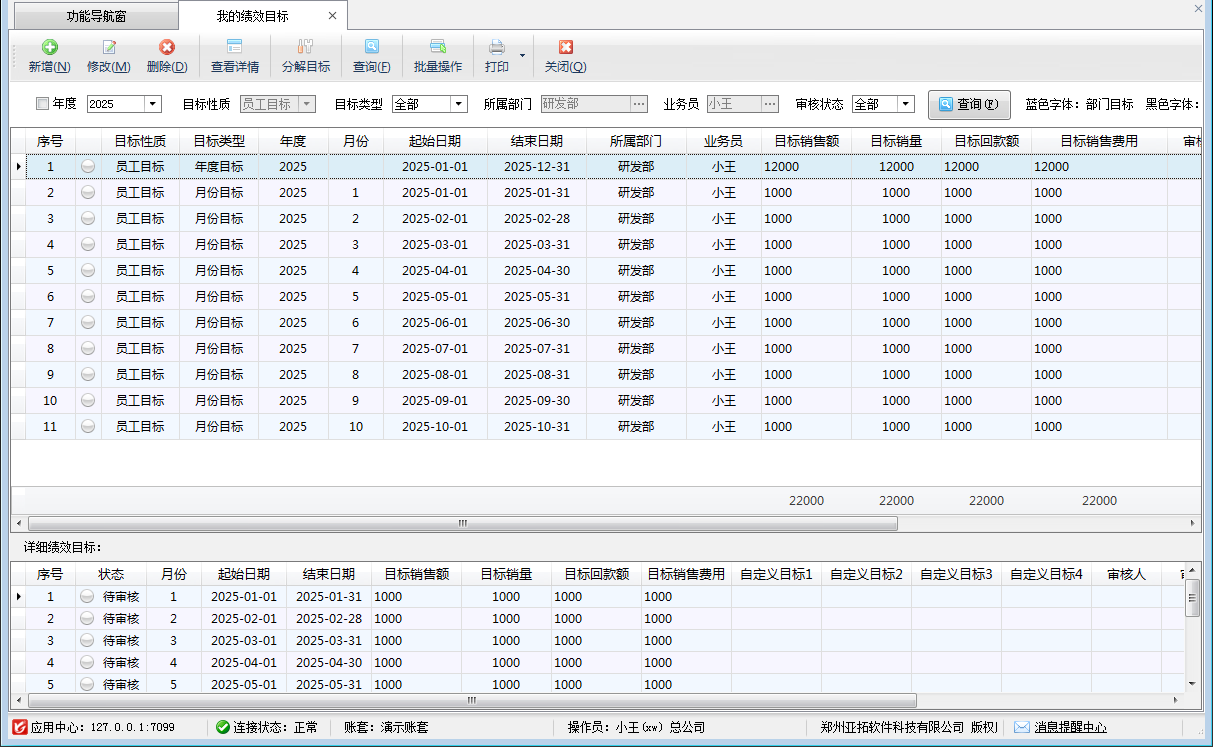The image size is (1213, 747).
Task: Click the 新增 (Add) toolbar icon
Action: pos(49,48)
